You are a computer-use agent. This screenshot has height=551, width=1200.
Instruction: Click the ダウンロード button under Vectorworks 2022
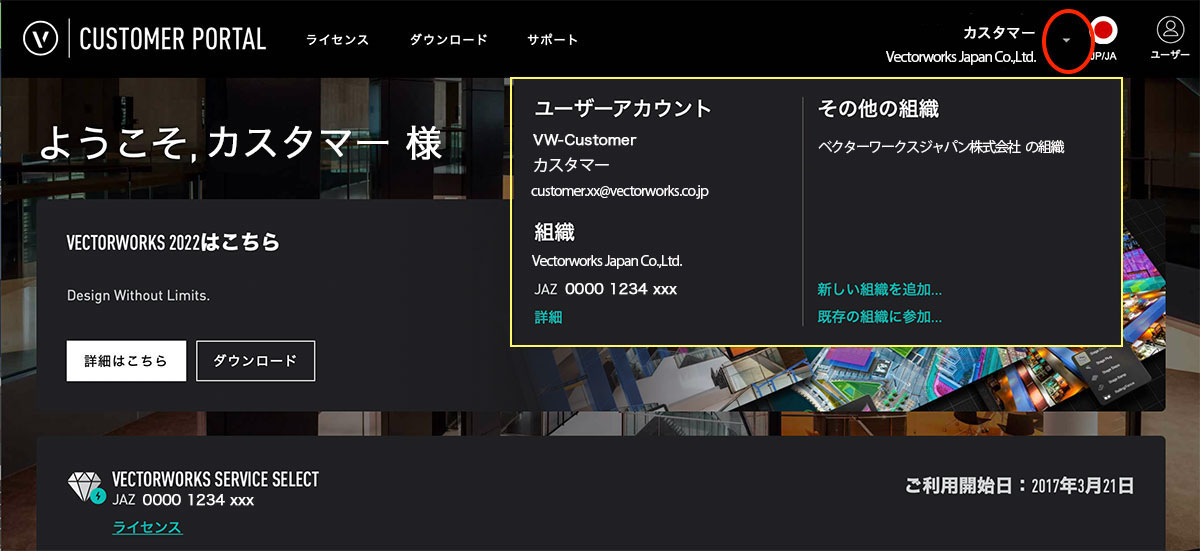[x=256, y=361]
